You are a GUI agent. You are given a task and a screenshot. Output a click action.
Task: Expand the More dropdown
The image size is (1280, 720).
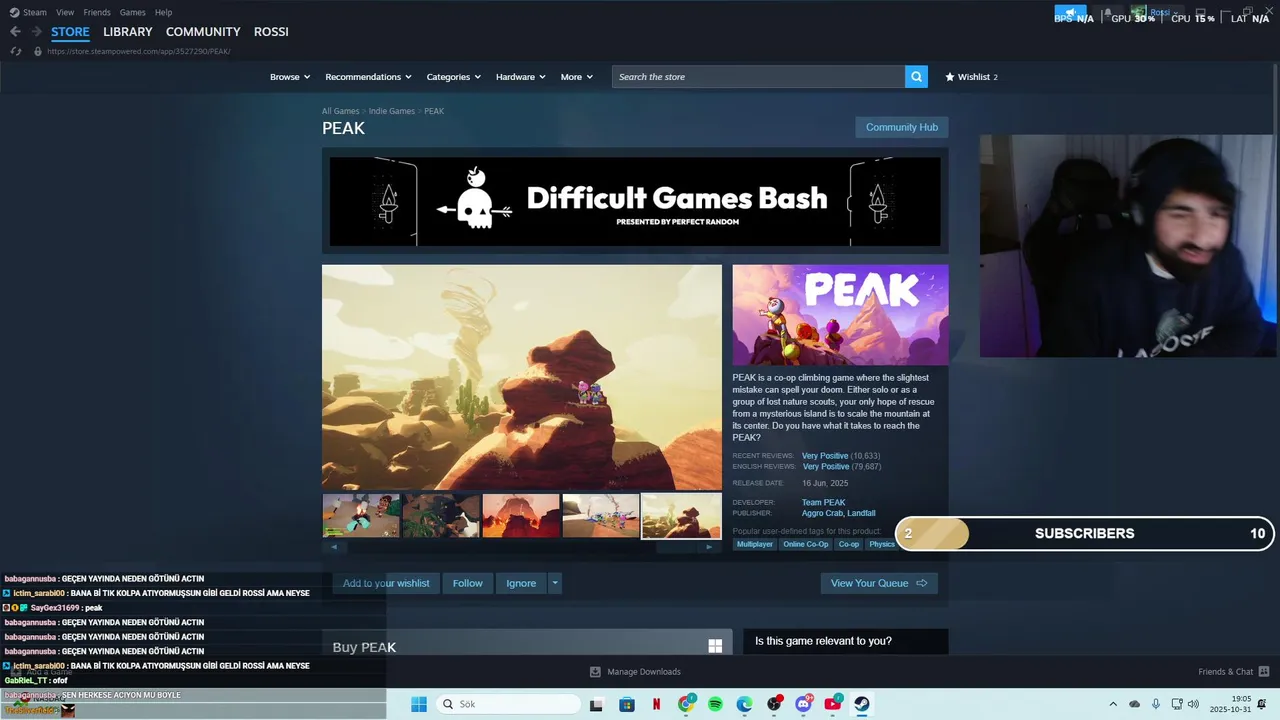[x=577, y=77]
